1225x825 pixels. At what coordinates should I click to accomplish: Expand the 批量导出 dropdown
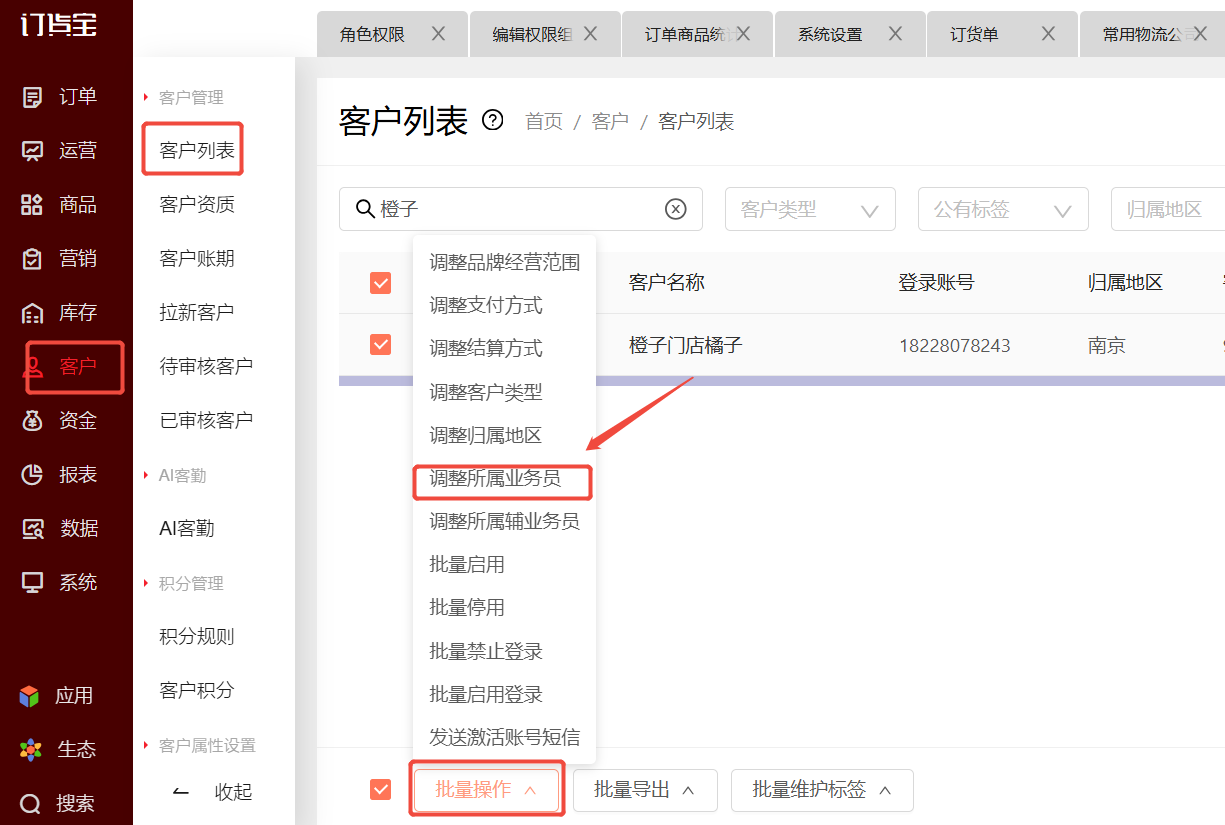[645, 790]
